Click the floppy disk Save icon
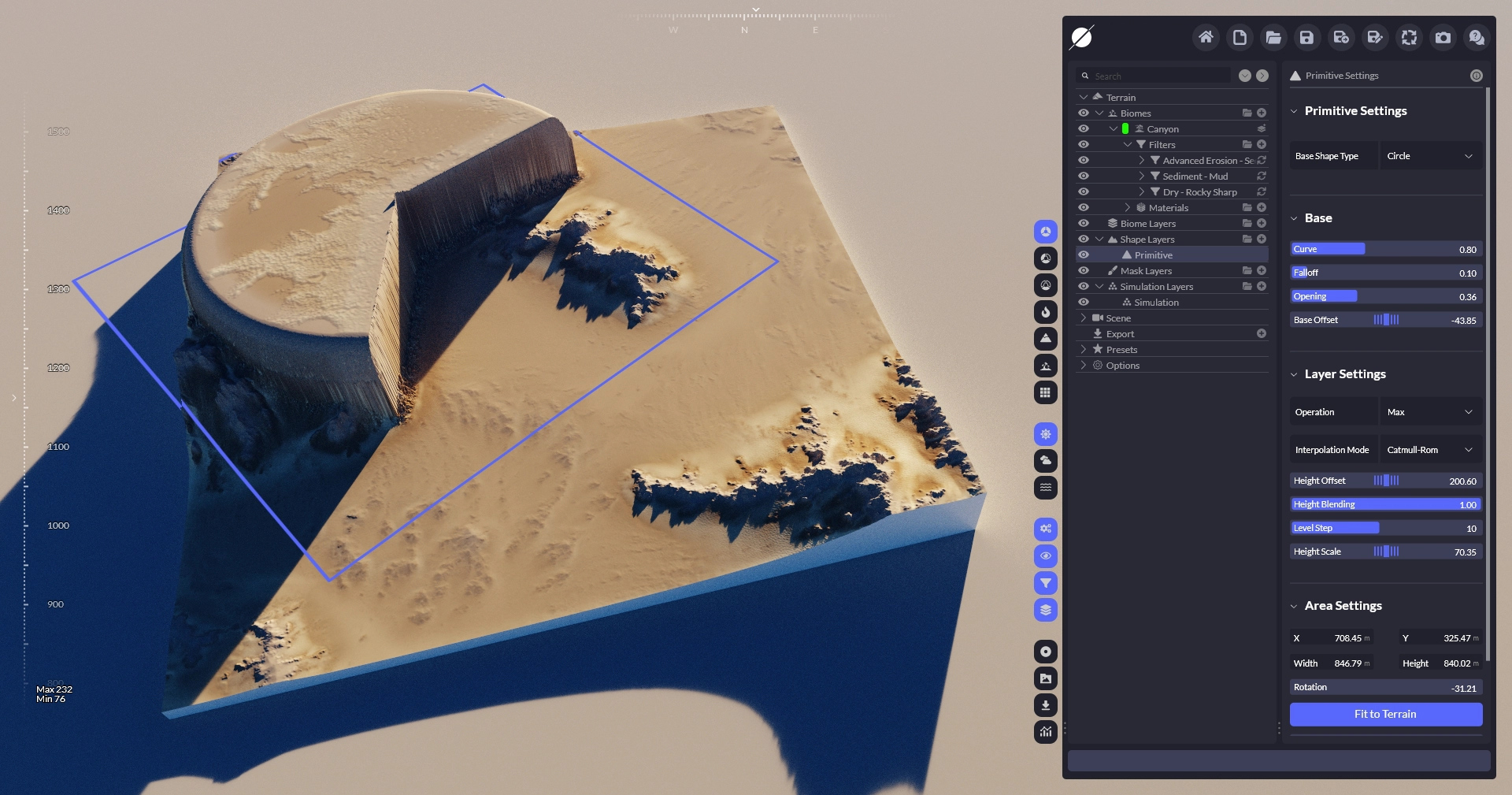This screenshot has height=795, width=1512. coord(1306,37)
